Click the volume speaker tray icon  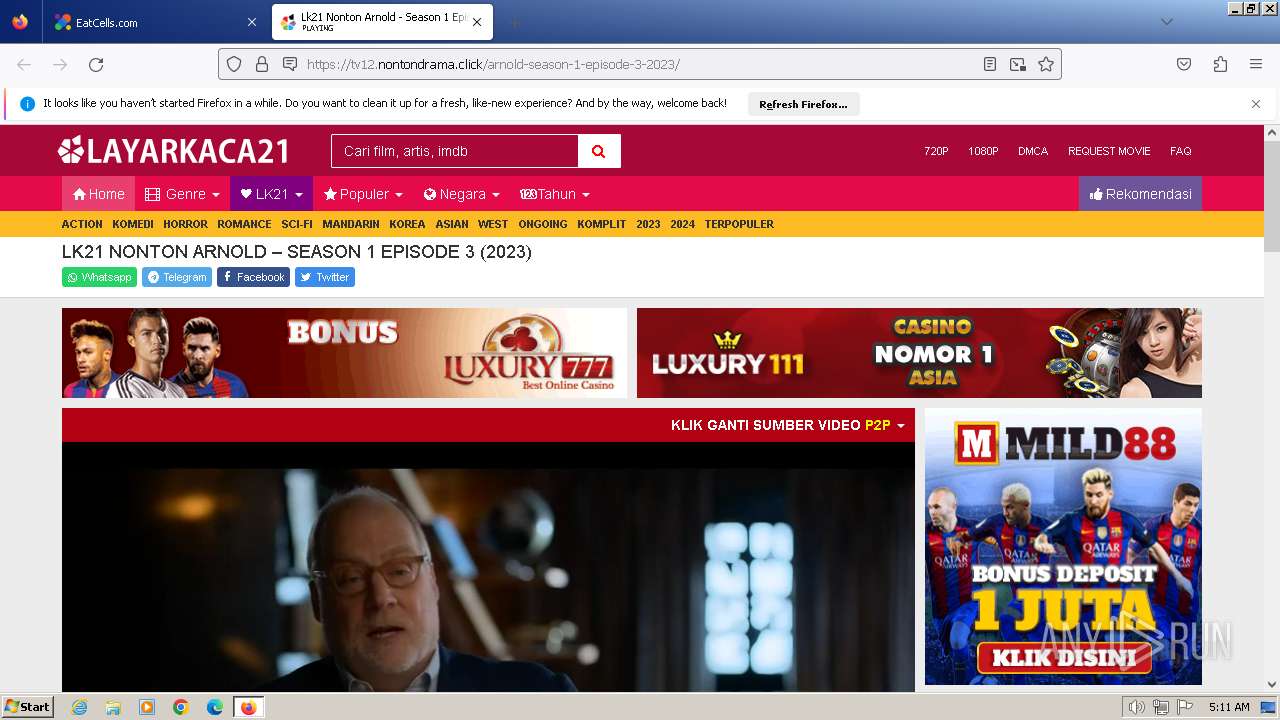click(1137, 707)
